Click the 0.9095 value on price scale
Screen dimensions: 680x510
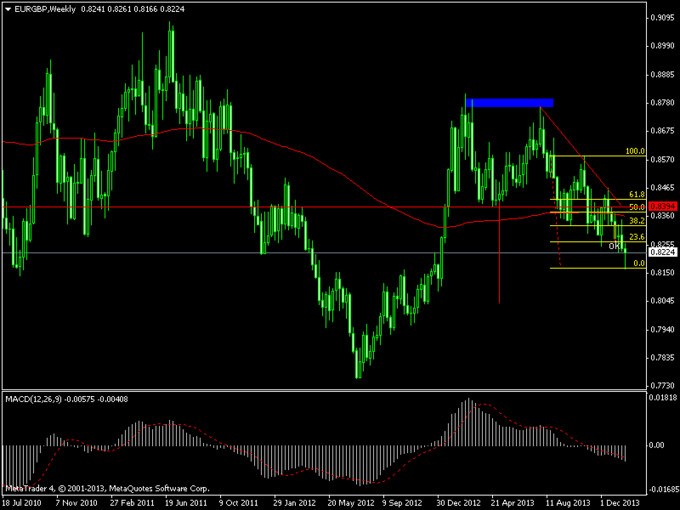pos(662,17)
